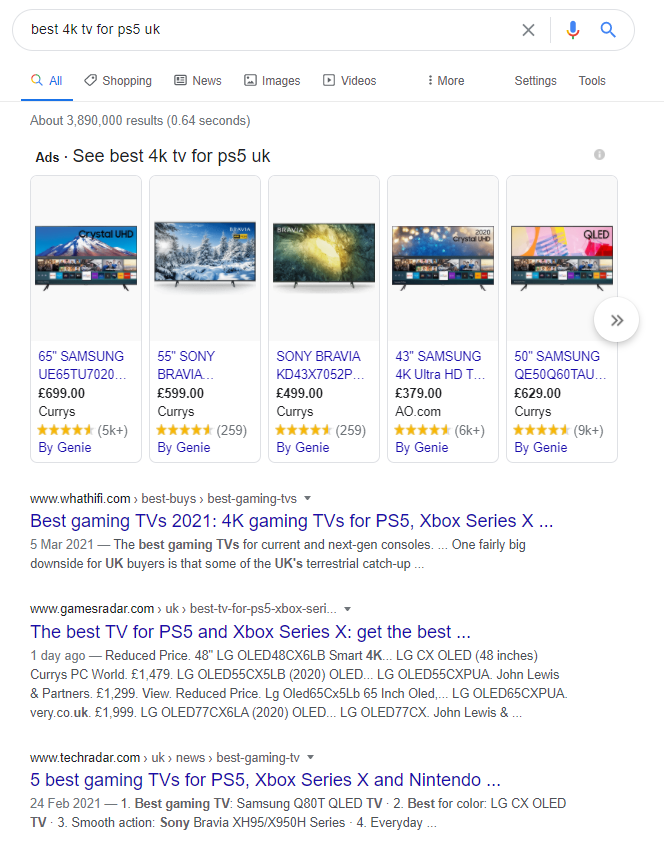Open the 55" SONY BRAVIA product link
664x853 pixels.
[186, 365]
